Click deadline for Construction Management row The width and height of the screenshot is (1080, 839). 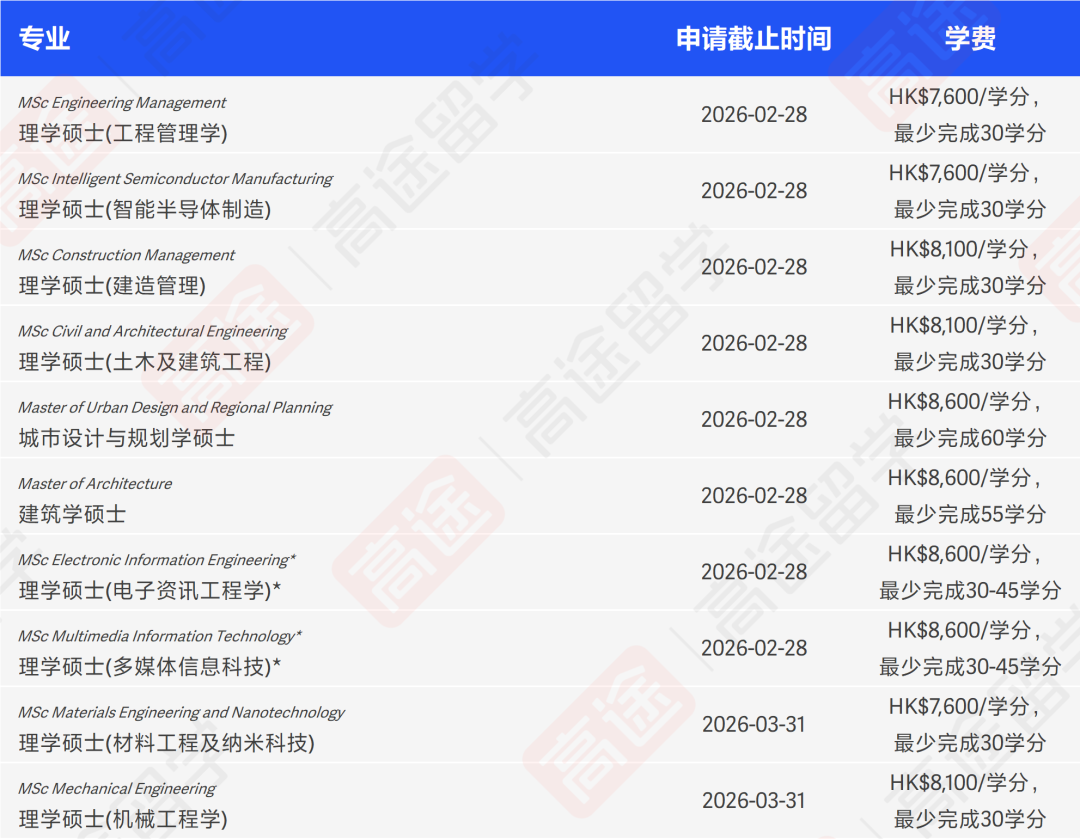click(754, 267)
